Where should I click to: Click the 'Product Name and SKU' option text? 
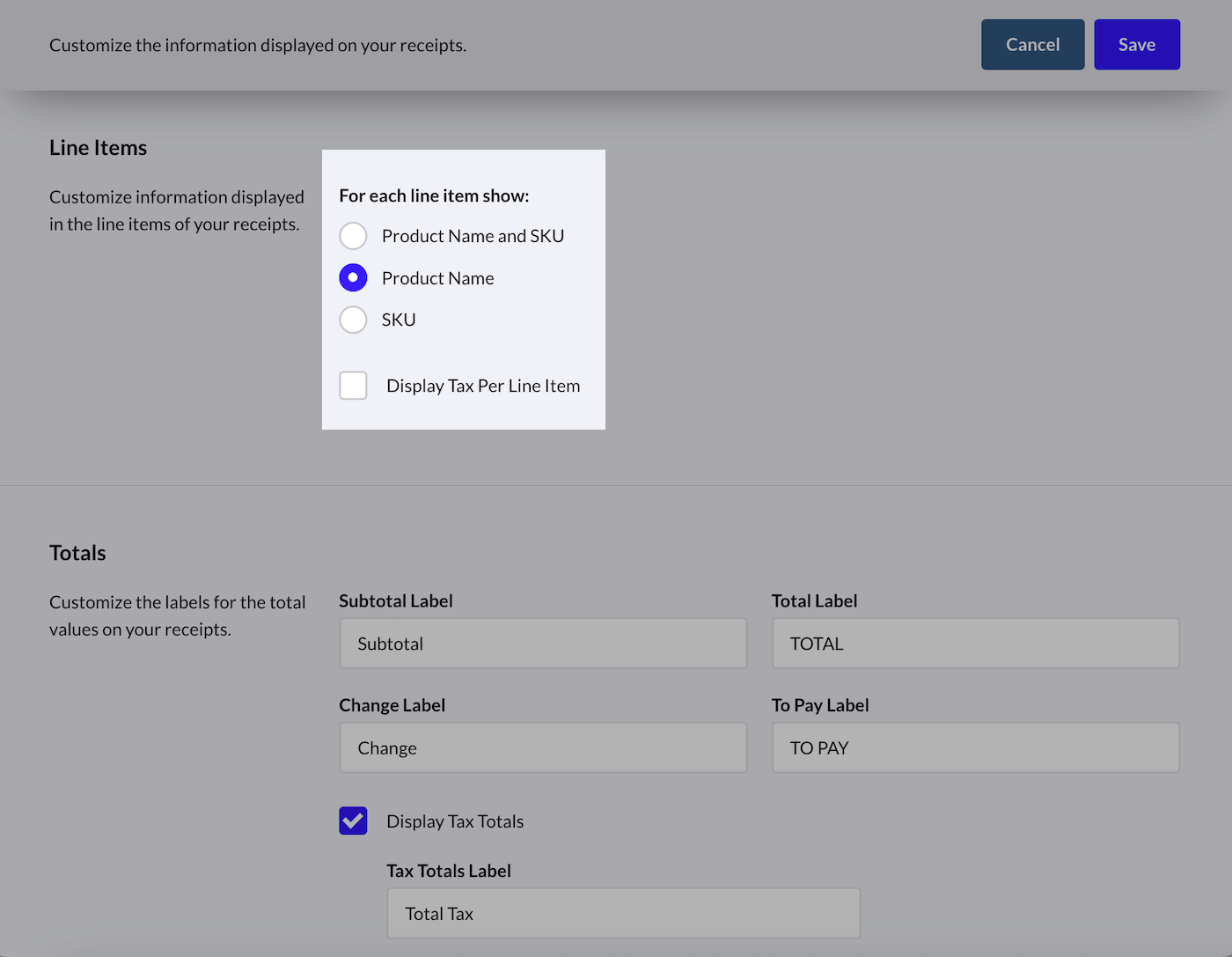(473, 236)
